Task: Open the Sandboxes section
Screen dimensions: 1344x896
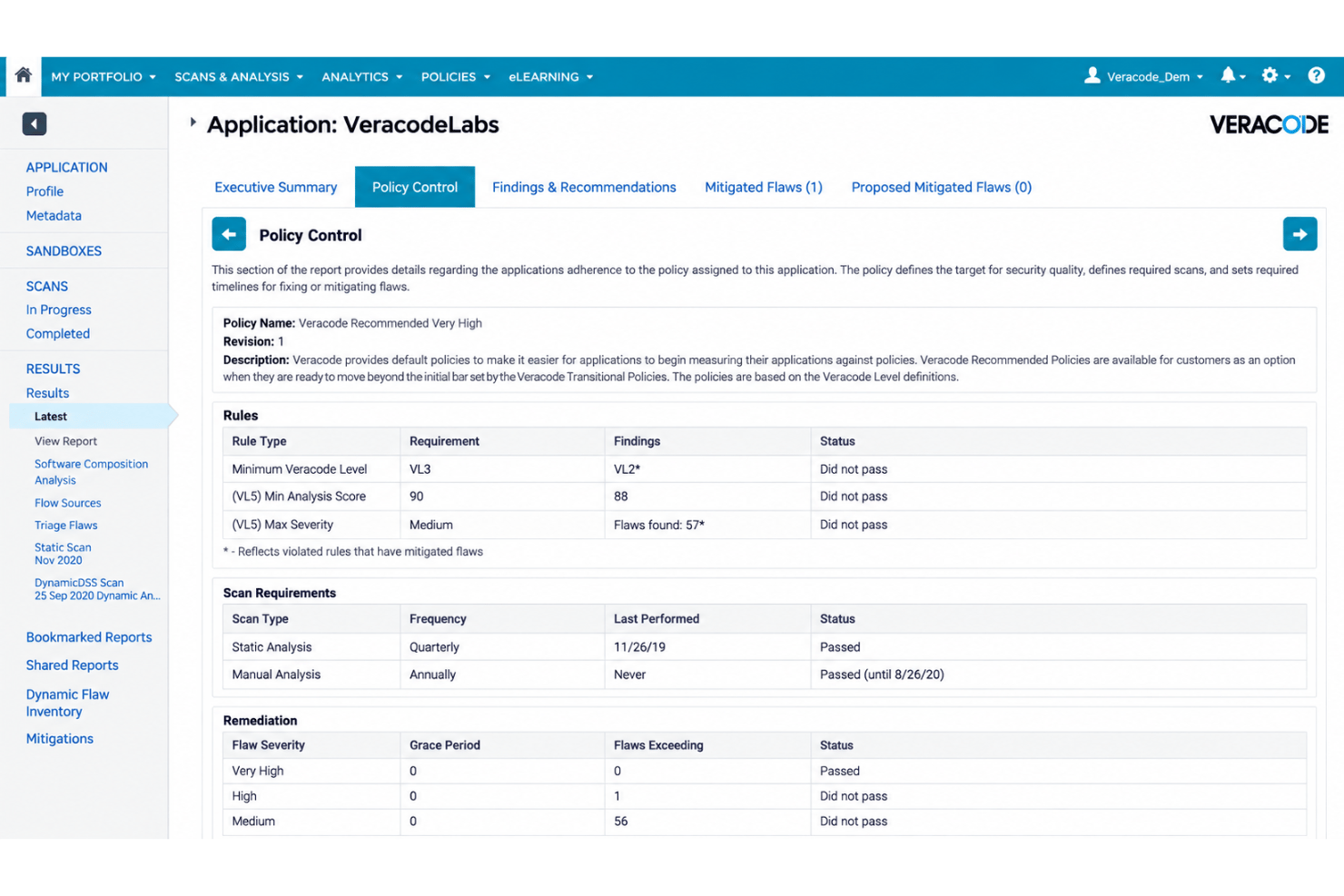Action: tap(64, 251)
